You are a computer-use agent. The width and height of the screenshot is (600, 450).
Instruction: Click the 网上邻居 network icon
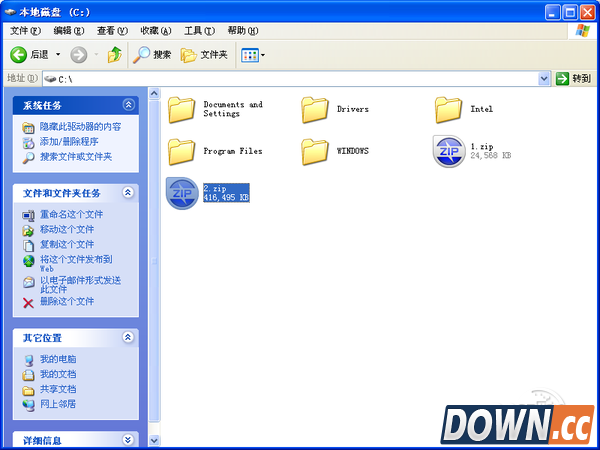tap(28, 406)
